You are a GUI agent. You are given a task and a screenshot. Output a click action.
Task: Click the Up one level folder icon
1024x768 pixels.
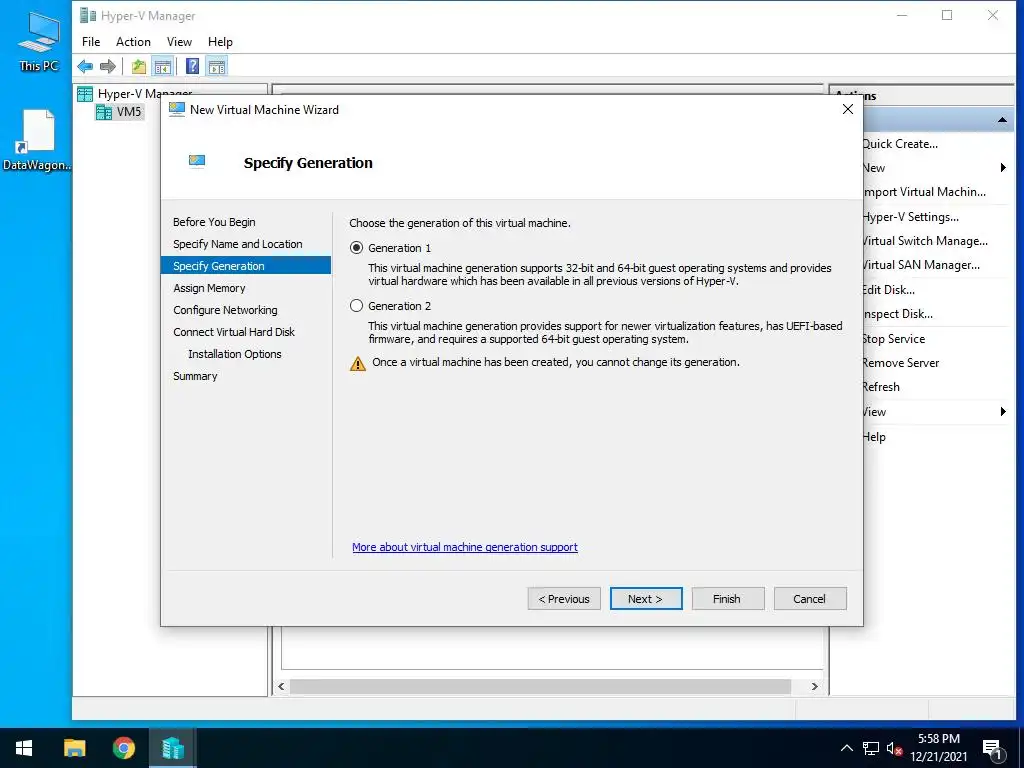(x=138, y=66)
